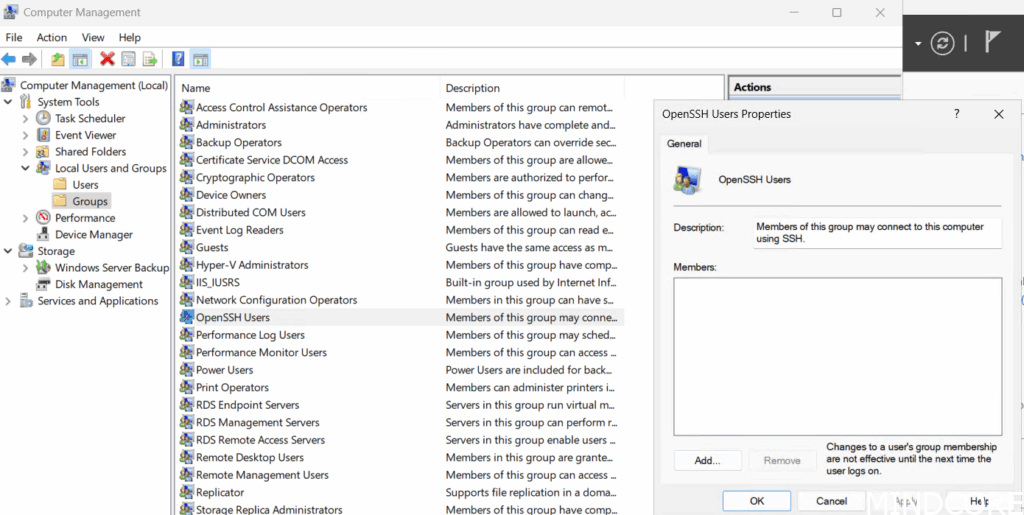Select the Distributed COM Users group row
Viewport: 1024px width, 515px height.
point(400,212)
